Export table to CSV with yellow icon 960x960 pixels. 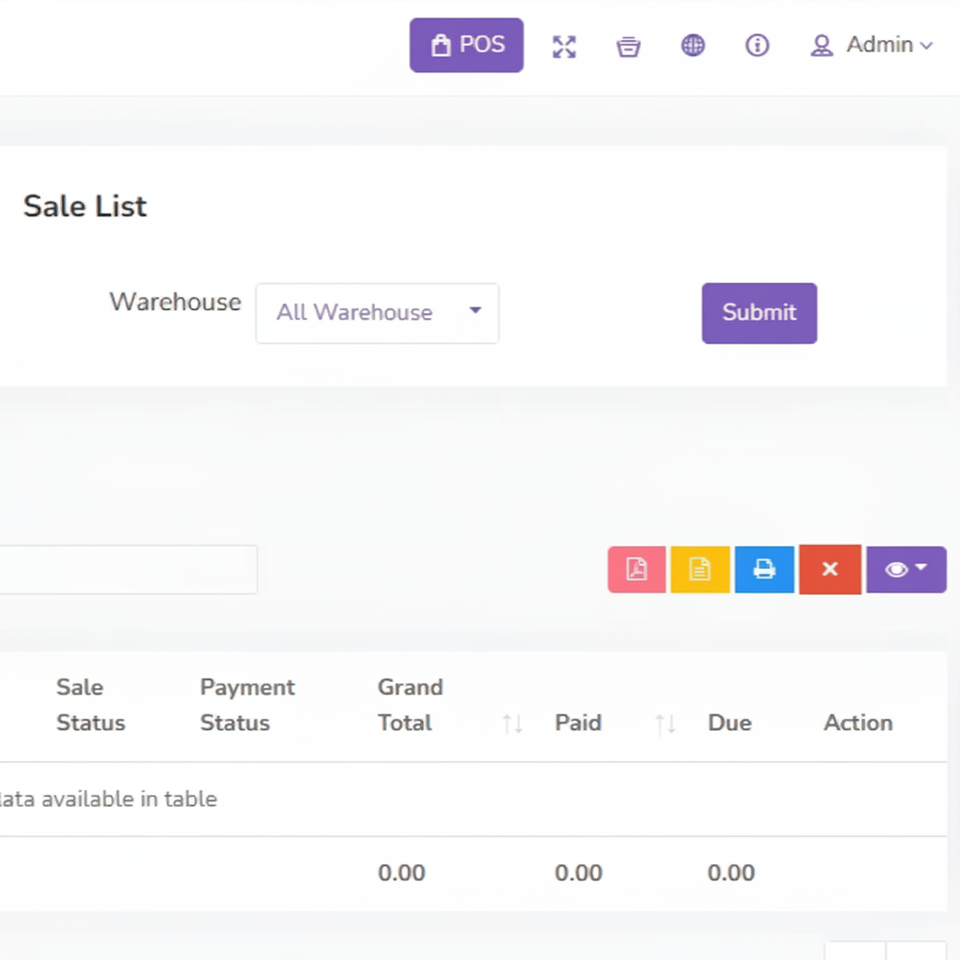[x=700, y=569]
